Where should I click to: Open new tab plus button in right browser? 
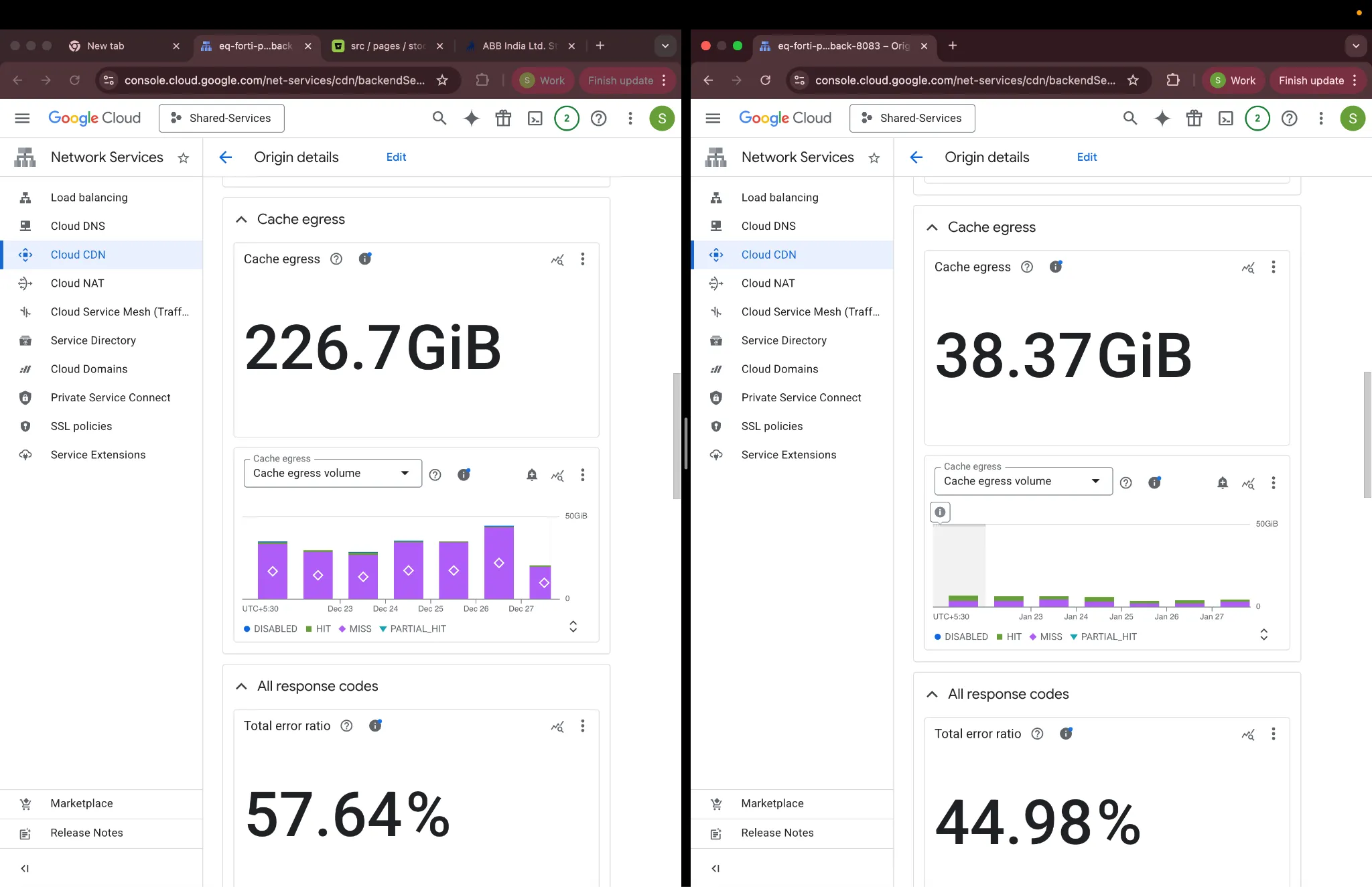click(953, 46)
